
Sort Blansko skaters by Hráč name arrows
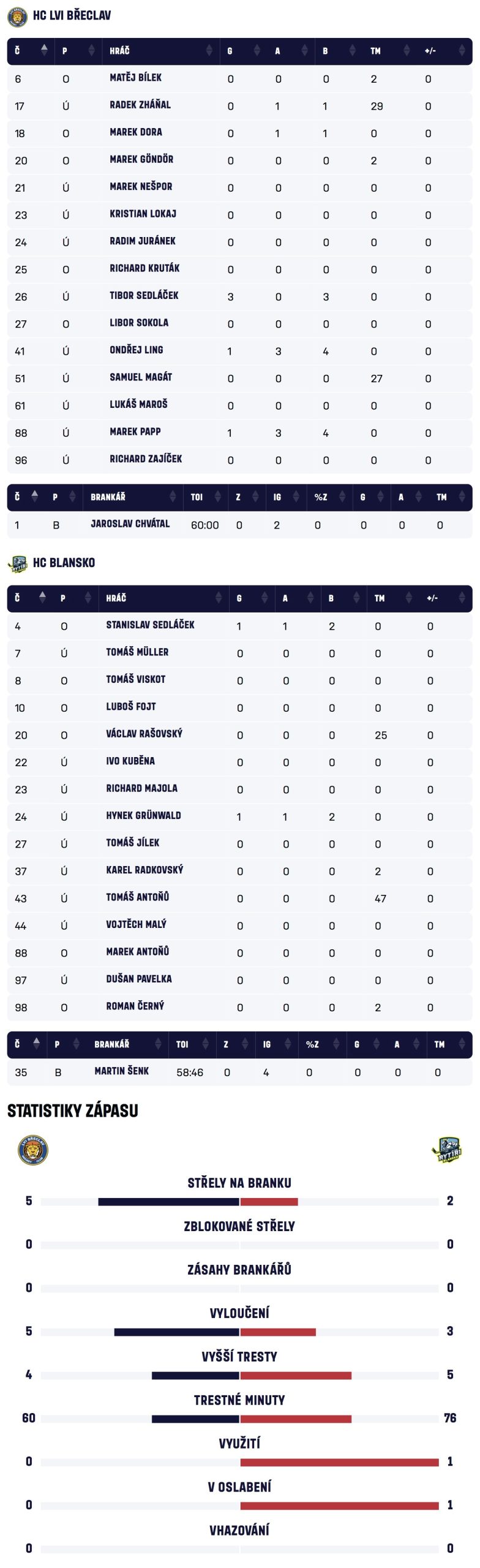pos(218,598)
